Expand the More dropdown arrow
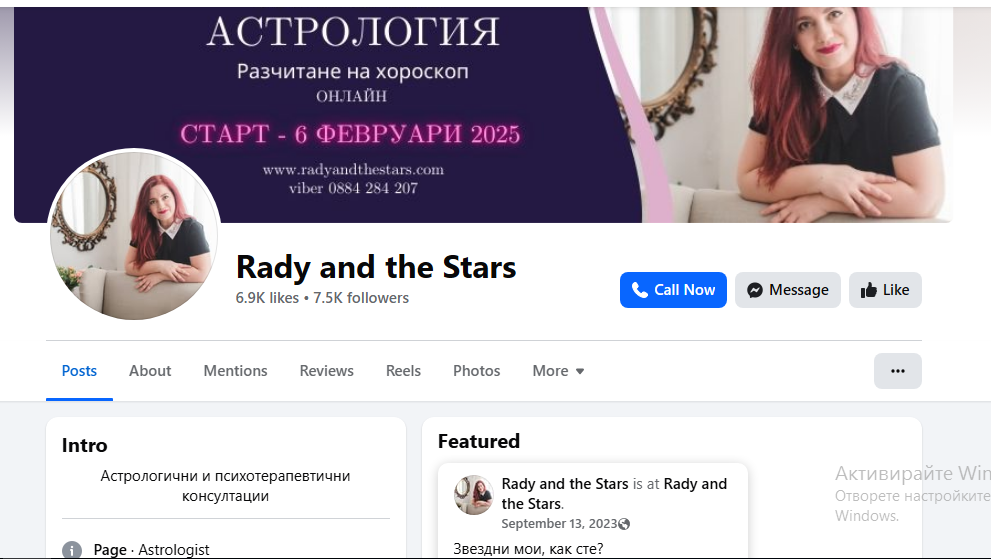Viewport: 991px width, 559px height. tap(580, 371)
